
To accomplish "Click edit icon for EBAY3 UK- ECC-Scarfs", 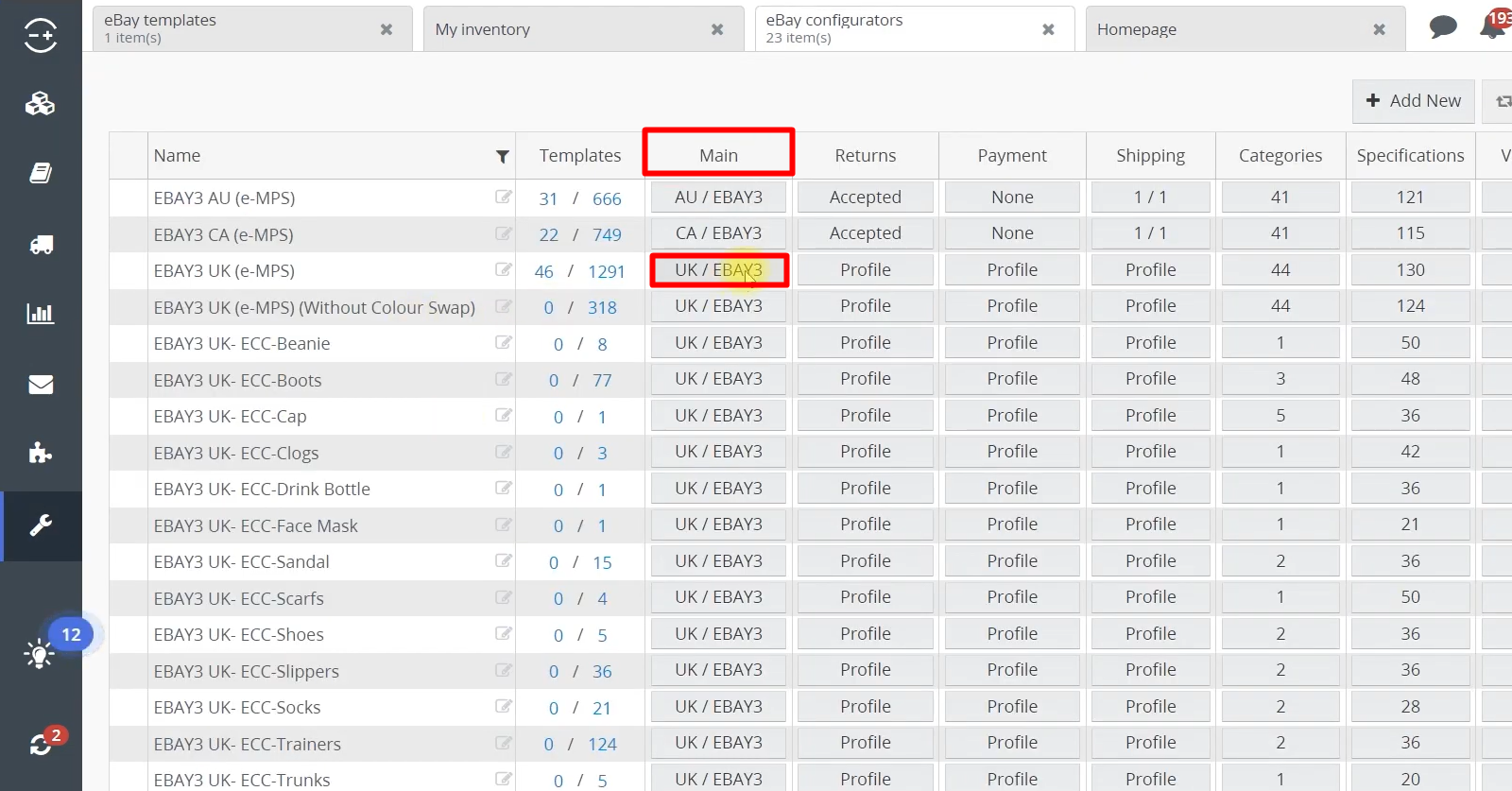I will point(504,597).
